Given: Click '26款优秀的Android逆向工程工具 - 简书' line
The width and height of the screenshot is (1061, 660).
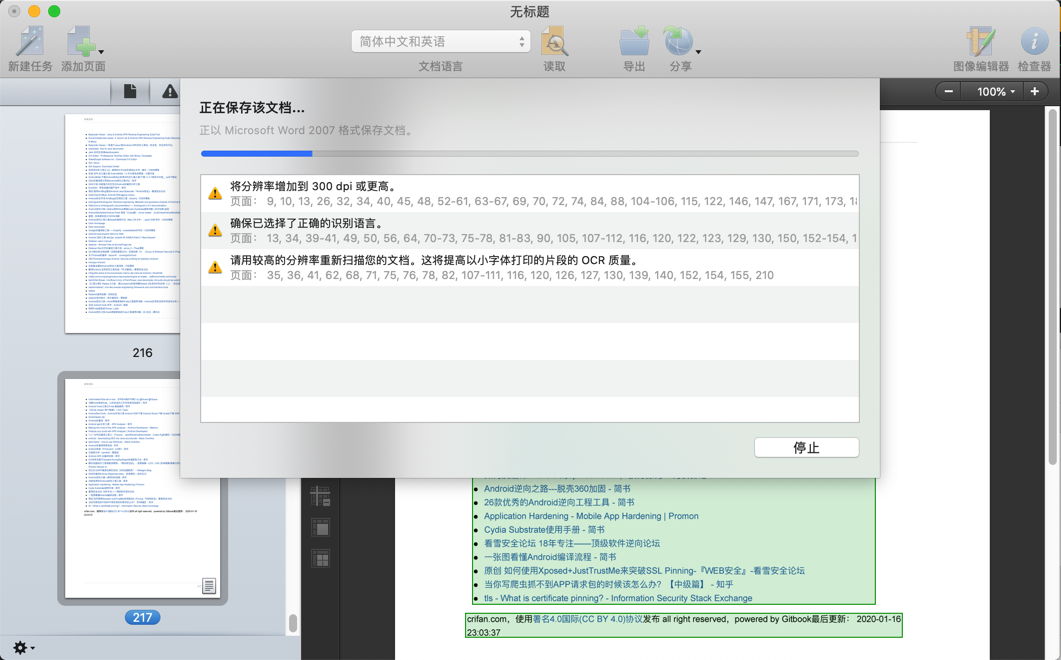Looking at the screenshot, I should pyautogui.click(x=559, y=502).
